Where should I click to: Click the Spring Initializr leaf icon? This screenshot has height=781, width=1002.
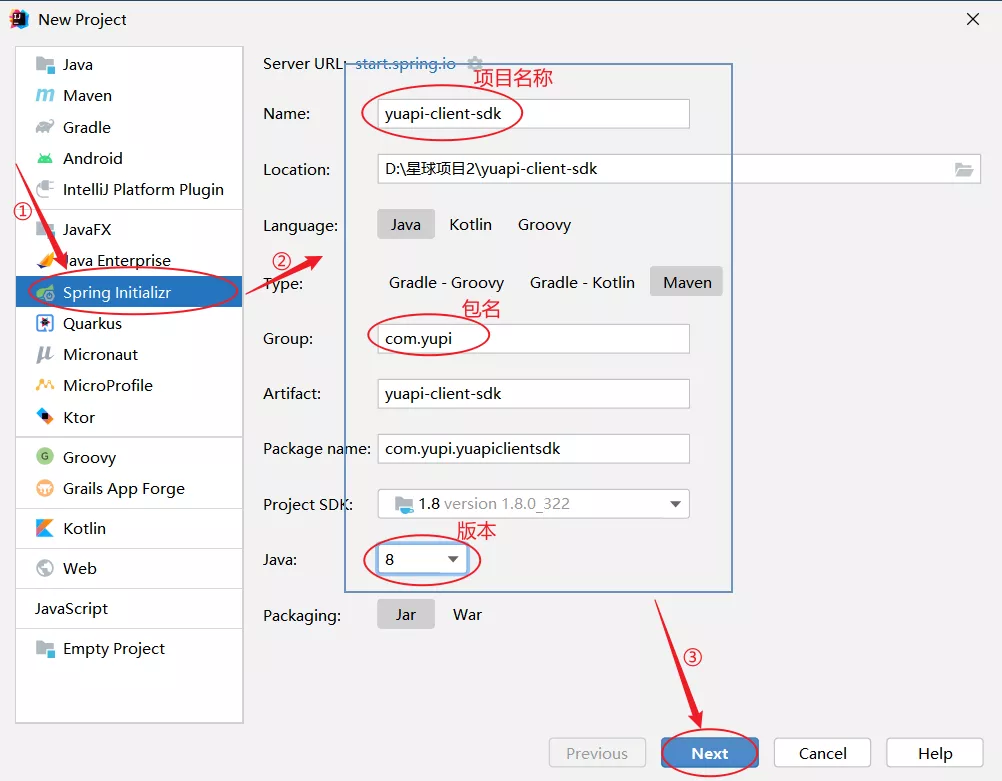tap(45, 293)
